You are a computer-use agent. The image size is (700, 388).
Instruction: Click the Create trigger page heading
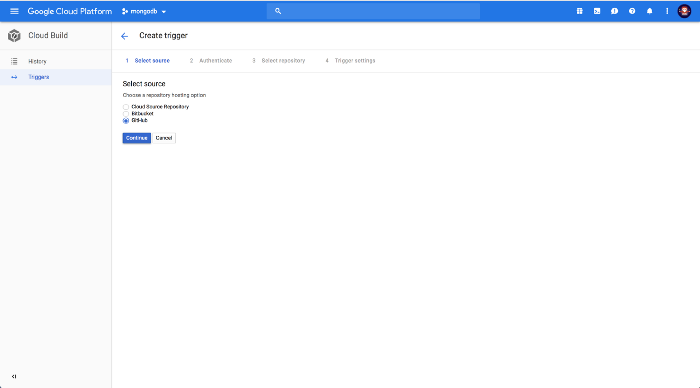pyautogui.click(x=163, y=35)
